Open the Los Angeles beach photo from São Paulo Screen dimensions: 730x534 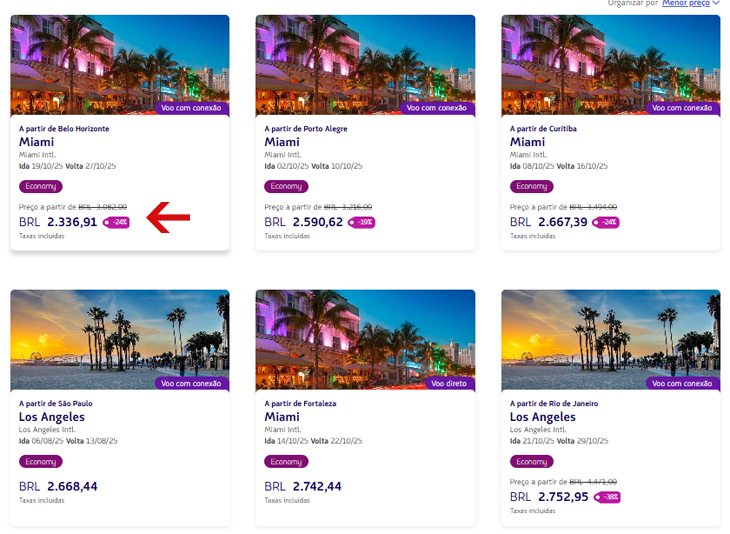tap(120, 340)
